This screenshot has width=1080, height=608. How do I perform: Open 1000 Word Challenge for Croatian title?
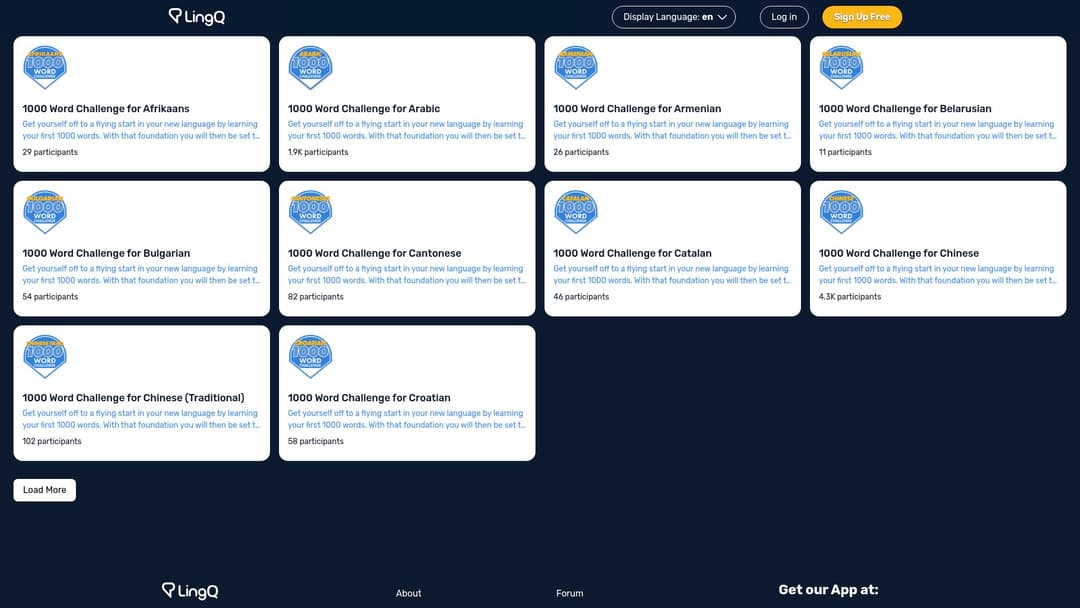click(x=369, y=398)
